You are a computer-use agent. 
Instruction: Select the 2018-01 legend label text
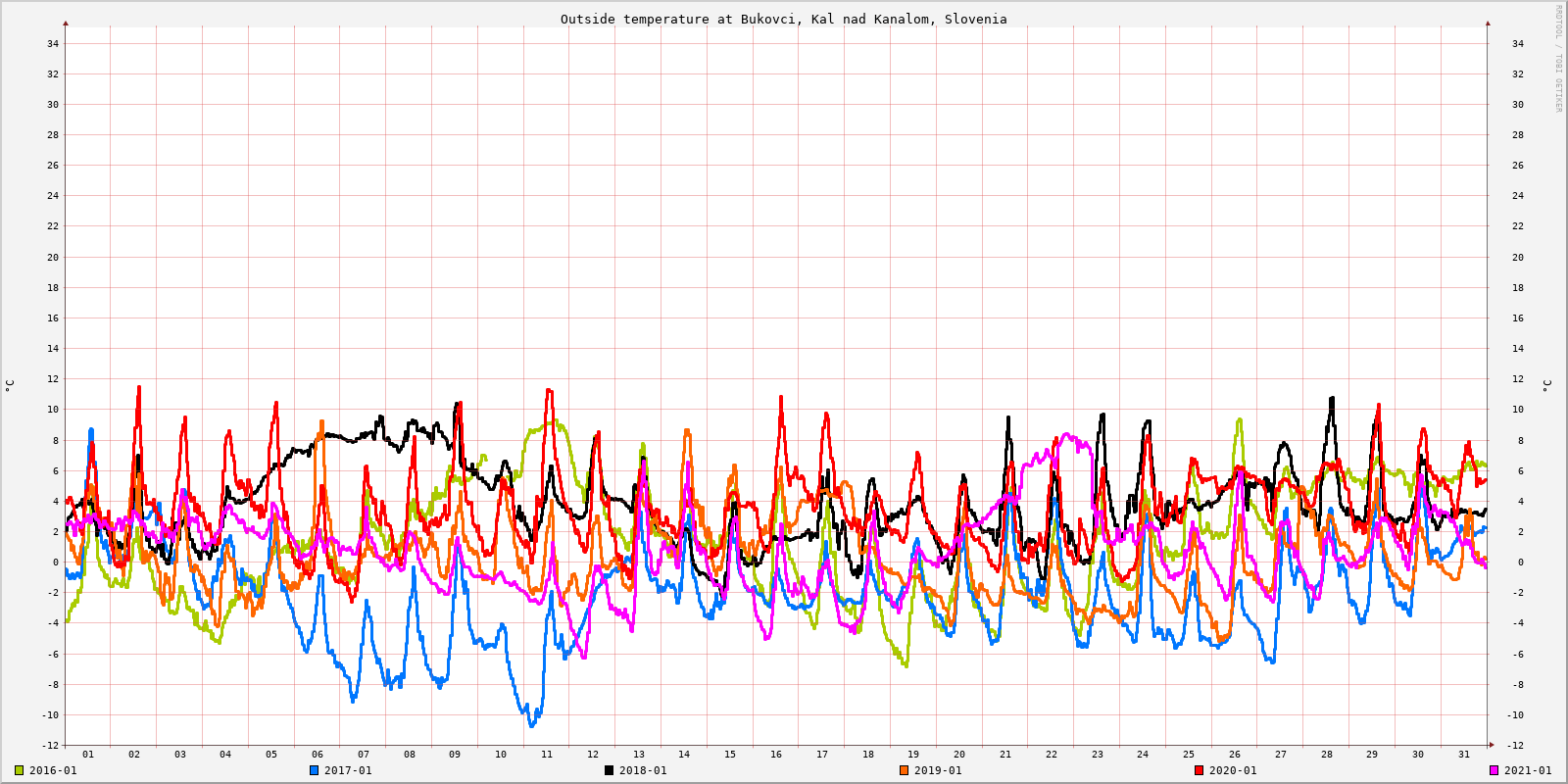pyautogui.click(x=643, y=770)
